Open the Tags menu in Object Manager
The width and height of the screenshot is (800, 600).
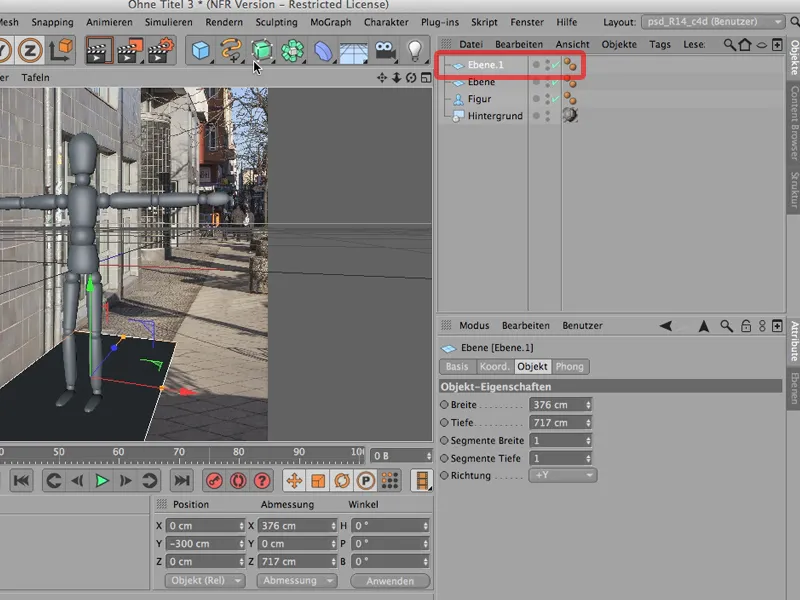tap(660, 44)
